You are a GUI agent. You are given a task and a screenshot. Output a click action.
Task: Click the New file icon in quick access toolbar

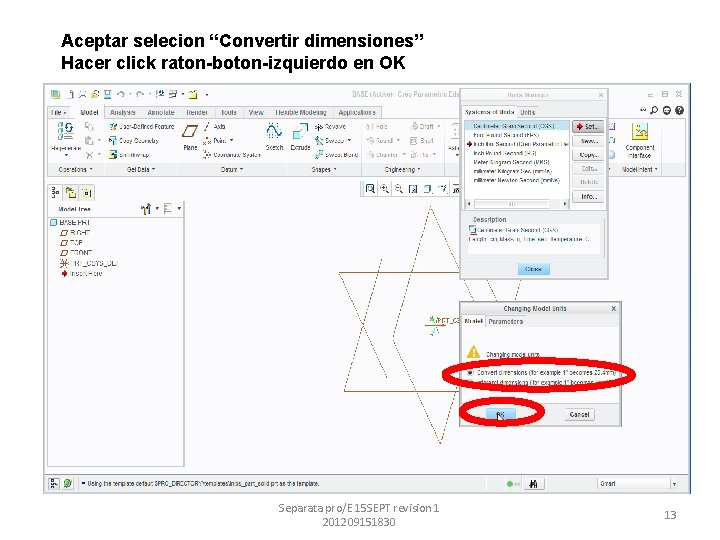70,95
